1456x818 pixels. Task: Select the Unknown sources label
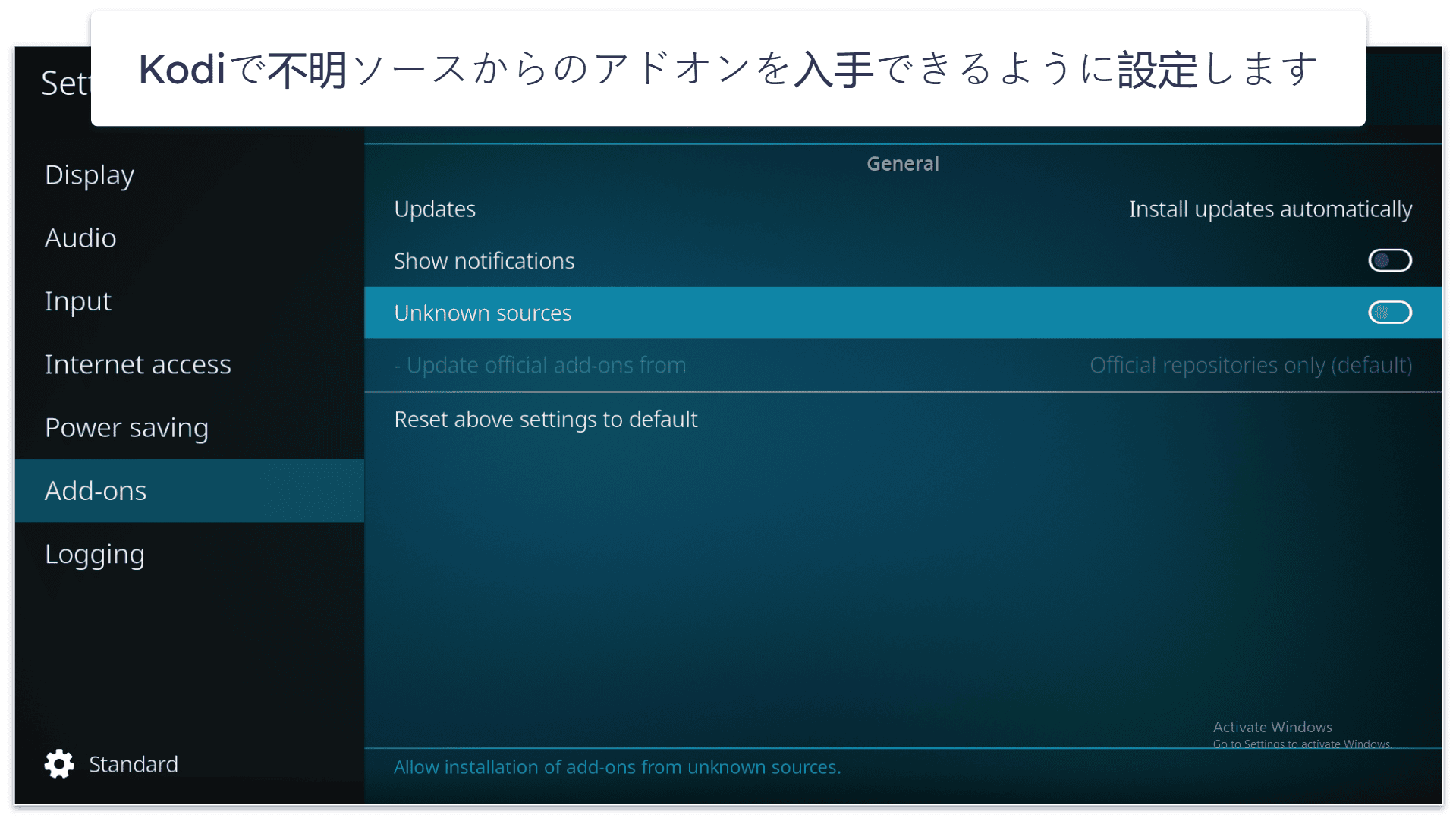click(x=483, y=313)
